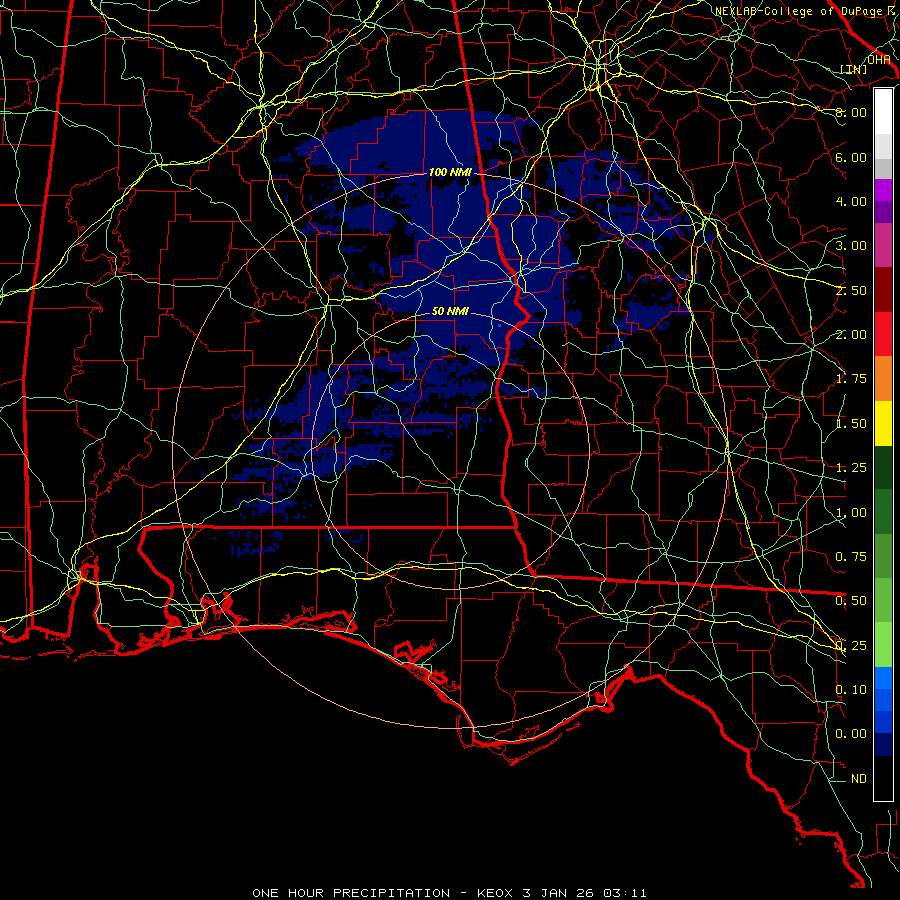Click the ND legend label
Image resolution: width=900 pixels, height=900 pixels.
coord(859,779)
